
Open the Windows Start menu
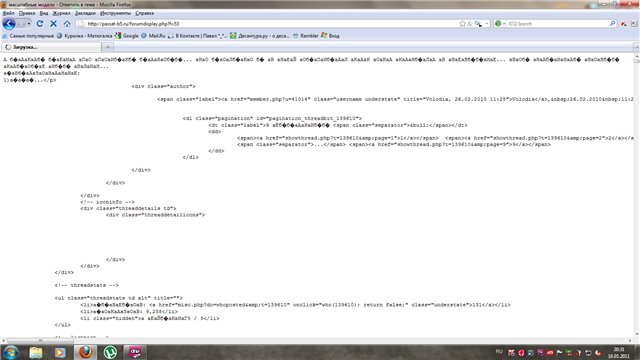(x=11, y=352)
